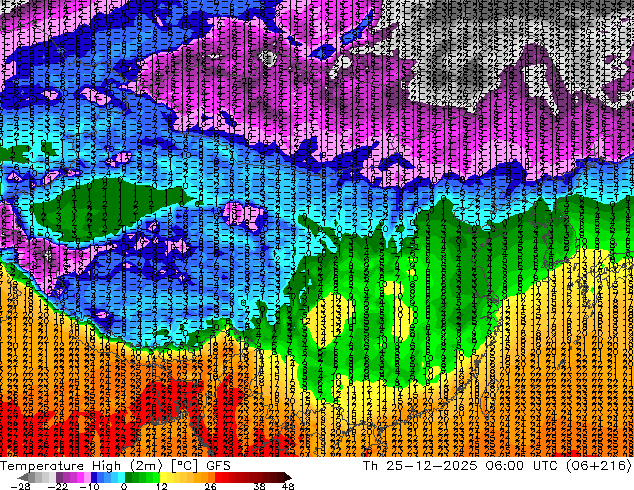Select the dark green swatch right of cyan

(x=128, y=477)
